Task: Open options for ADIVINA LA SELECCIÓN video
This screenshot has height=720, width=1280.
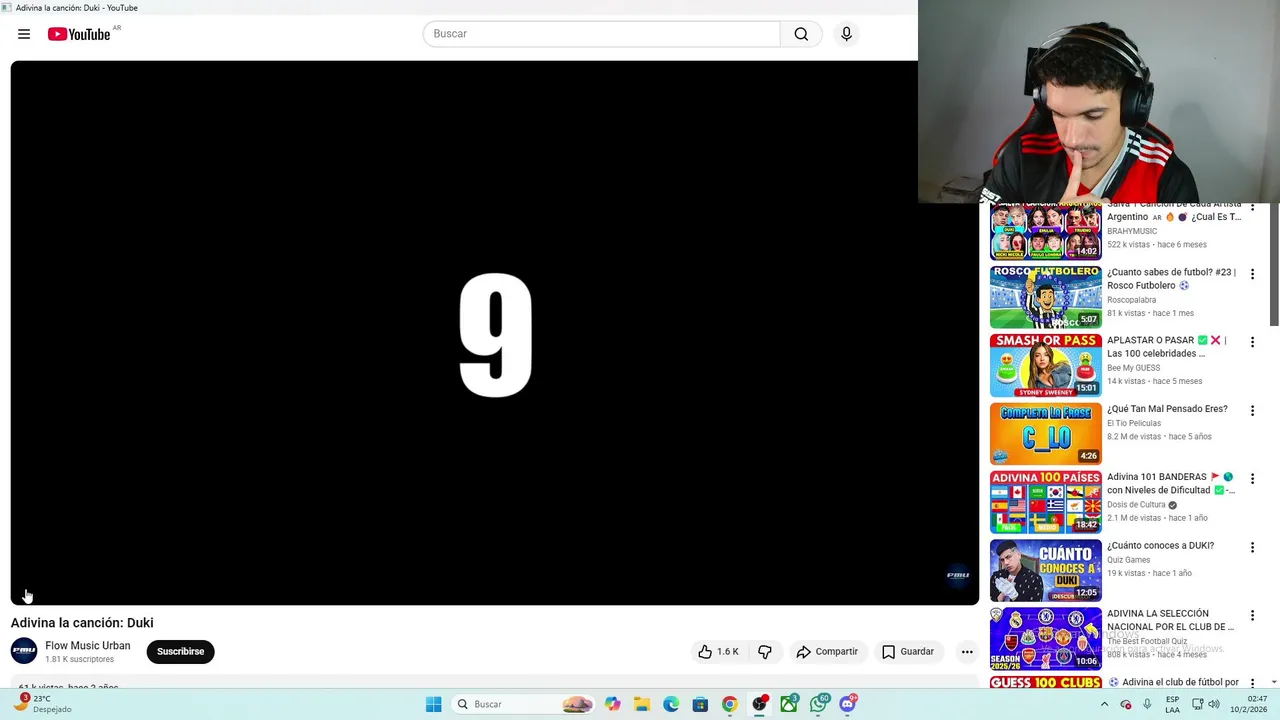Action: tap(1252, 615)
